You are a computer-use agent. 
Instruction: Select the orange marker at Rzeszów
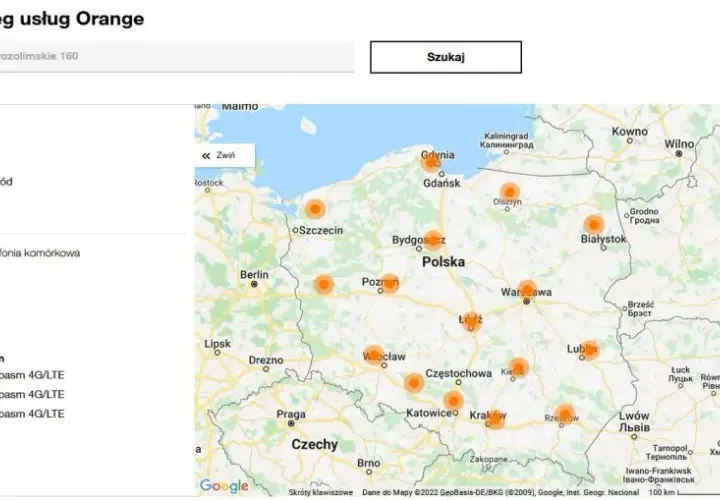(x=565, y=415)
